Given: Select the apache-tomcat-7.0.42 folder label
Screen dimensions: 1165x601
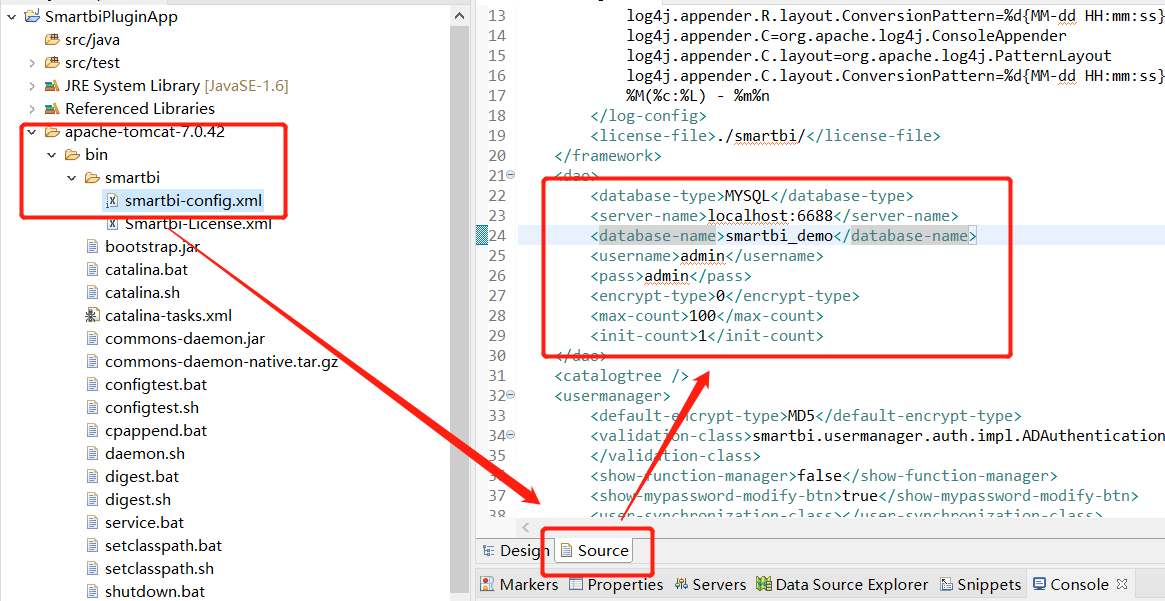Looking at the screenshot, I should coord(144,132).
